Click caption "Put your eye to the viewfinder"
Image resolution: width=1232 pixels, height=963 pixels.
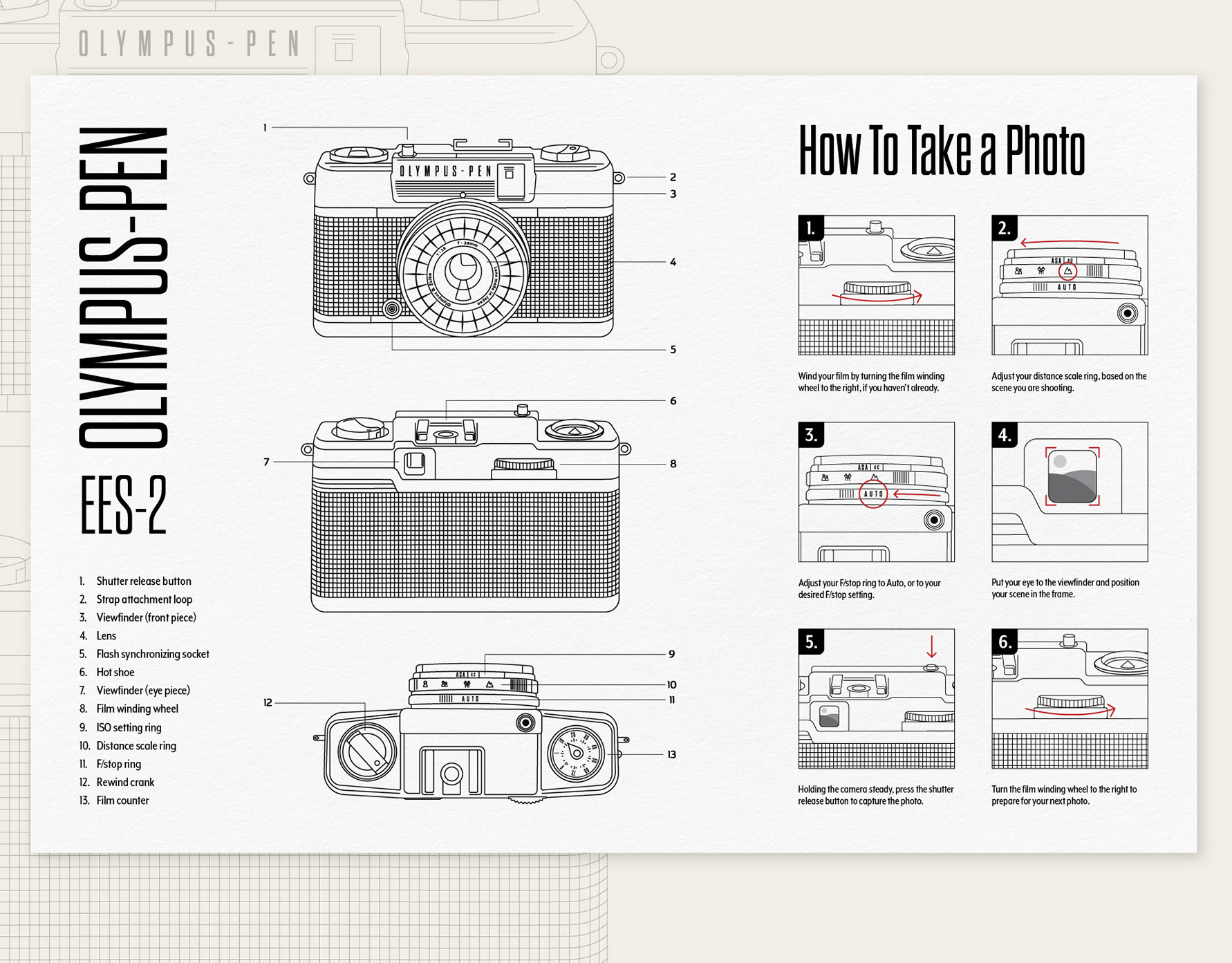coord(1065,588)
